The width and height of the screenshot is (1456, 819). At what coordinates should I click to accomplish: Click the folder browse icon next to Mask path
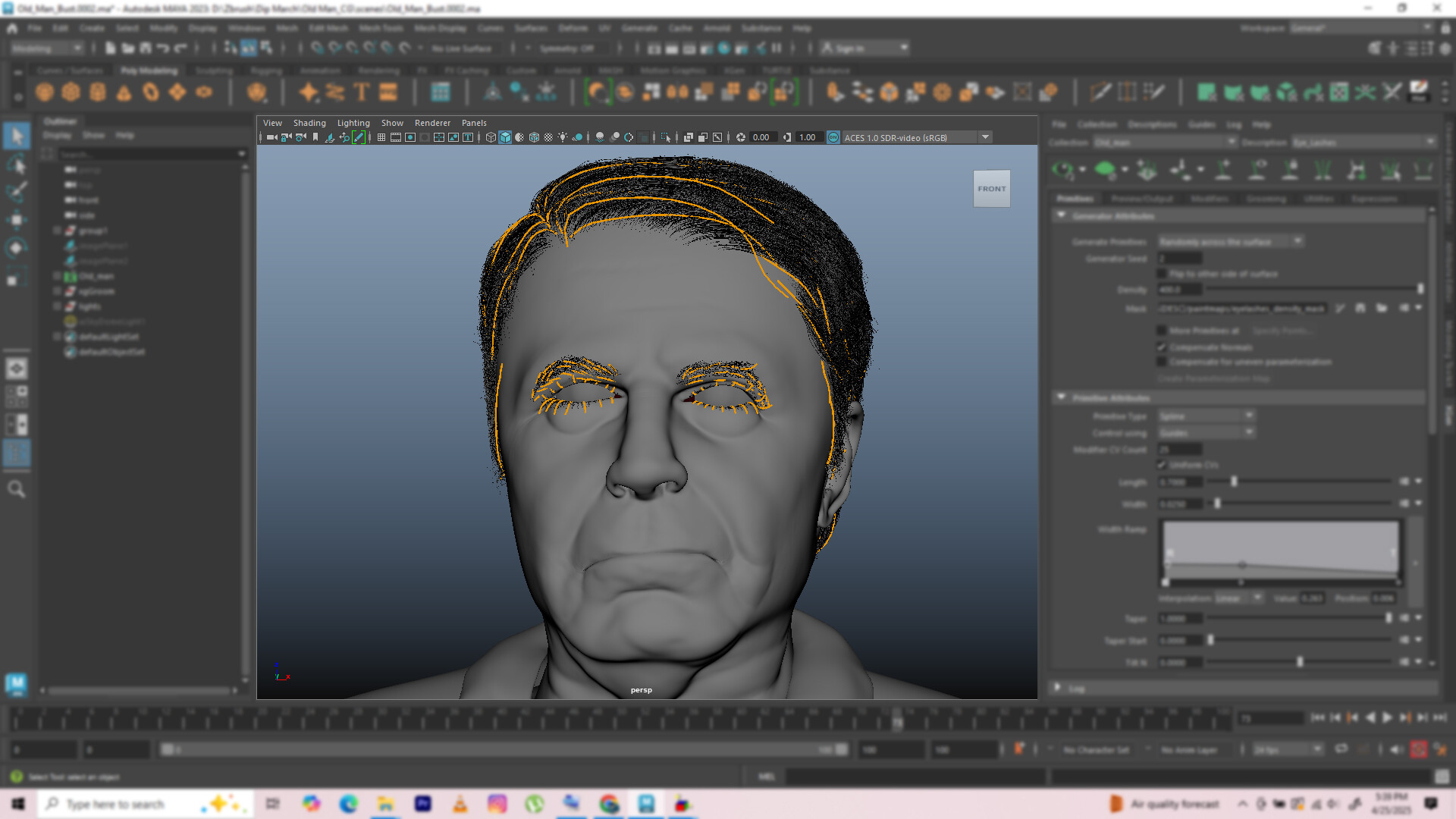click(1382, 308)
